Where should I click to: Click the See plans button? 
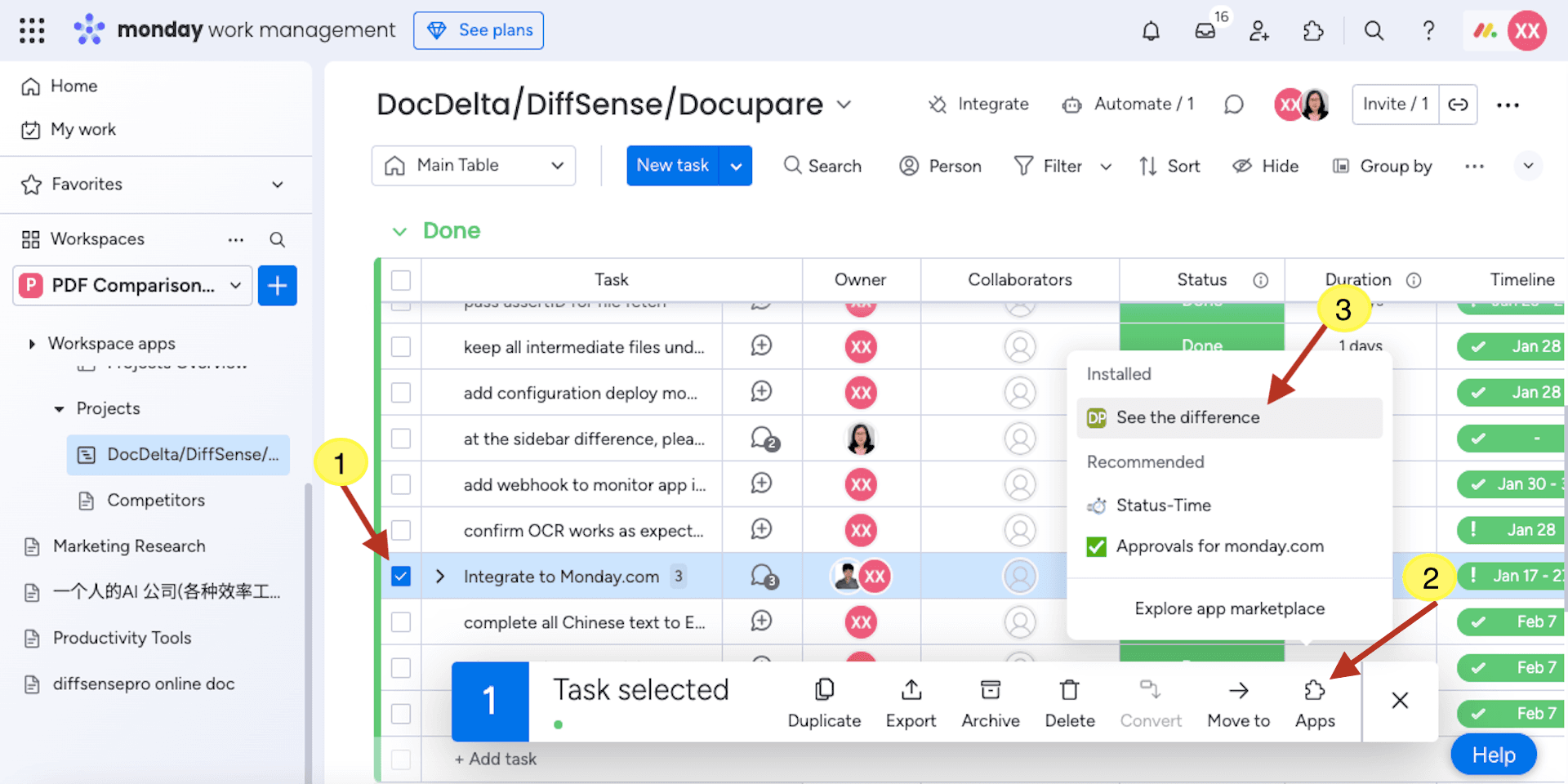[479, 30]
